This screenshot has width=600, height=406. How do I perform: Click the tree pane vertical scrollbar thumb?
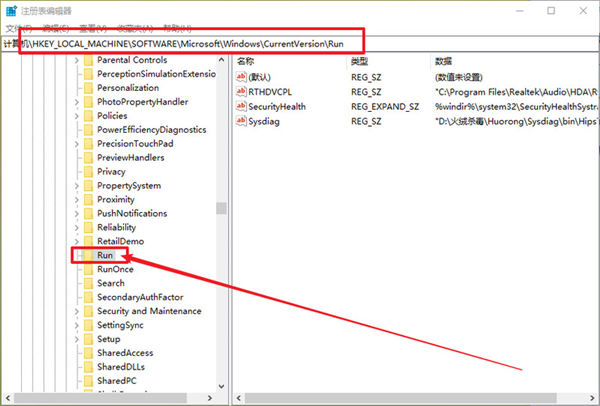(x=221, y=208)
